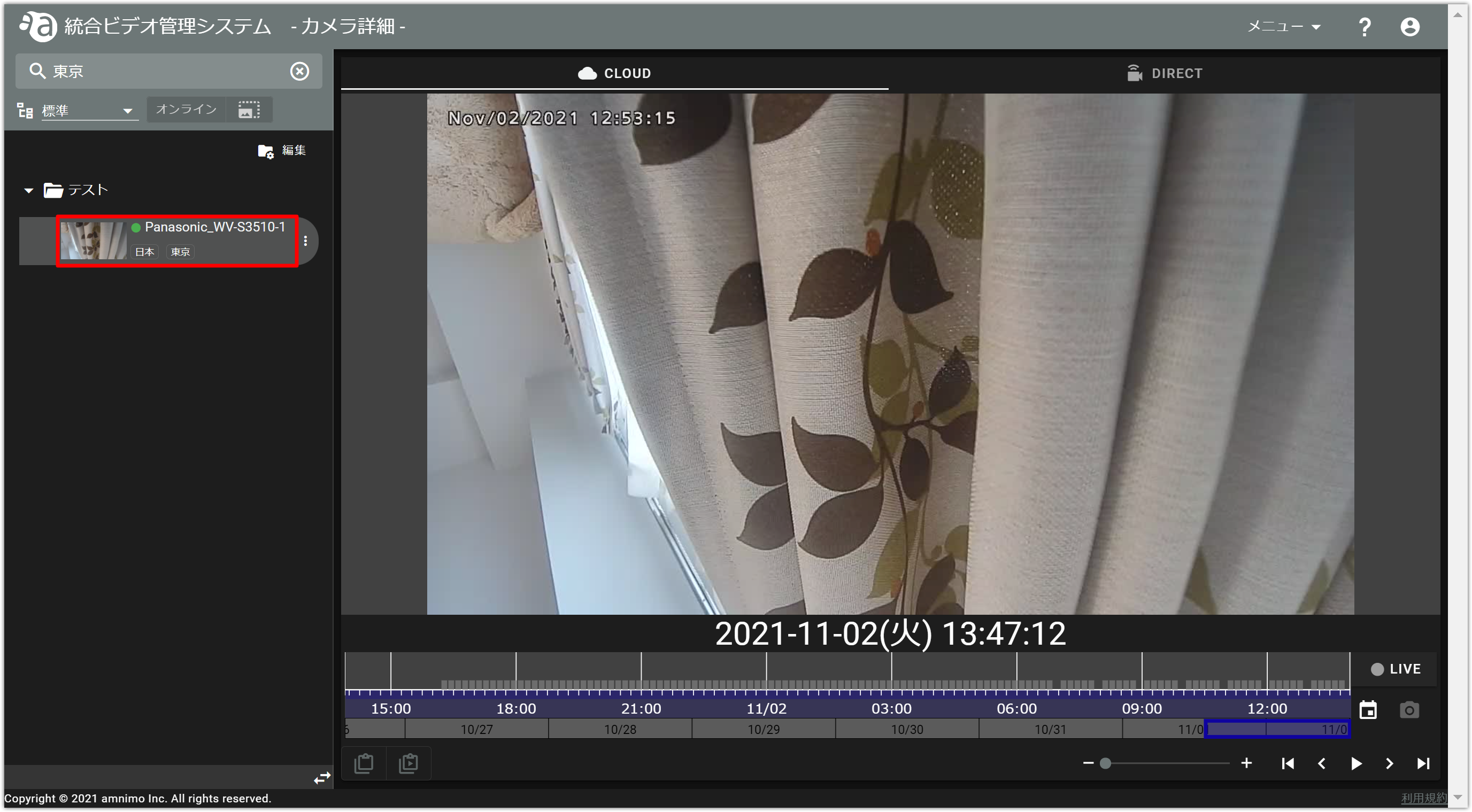Click the clipboard copy icon
Image resolution: width=1472 pixels, height=812 pixels.
pyautogui.click(x=364, y=763)
